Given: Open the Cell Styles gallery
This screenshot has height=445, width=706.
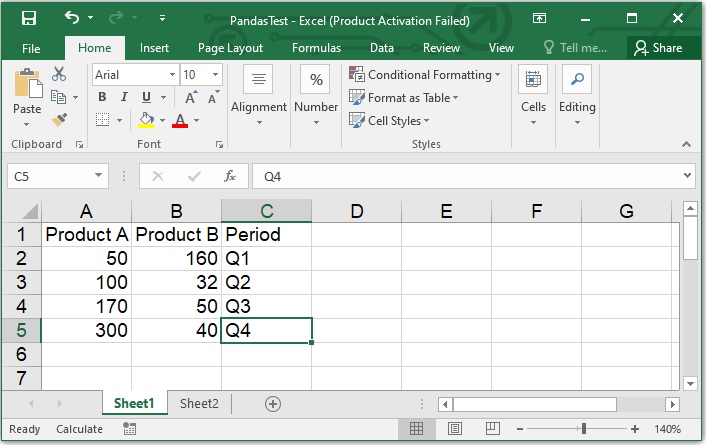Looking at the screenshot, I should click(x=388, y=120).
